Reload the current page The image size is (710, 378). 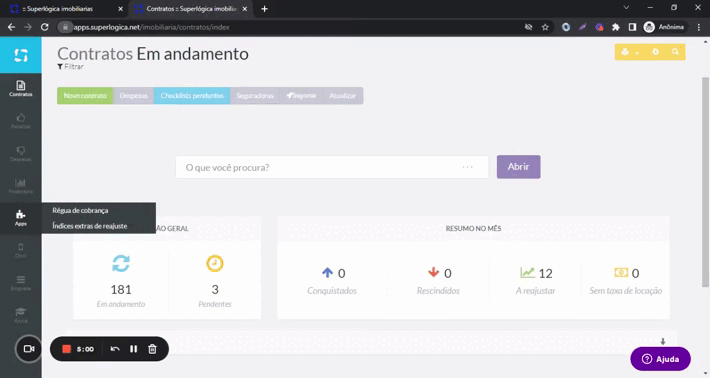pos(44,27)
